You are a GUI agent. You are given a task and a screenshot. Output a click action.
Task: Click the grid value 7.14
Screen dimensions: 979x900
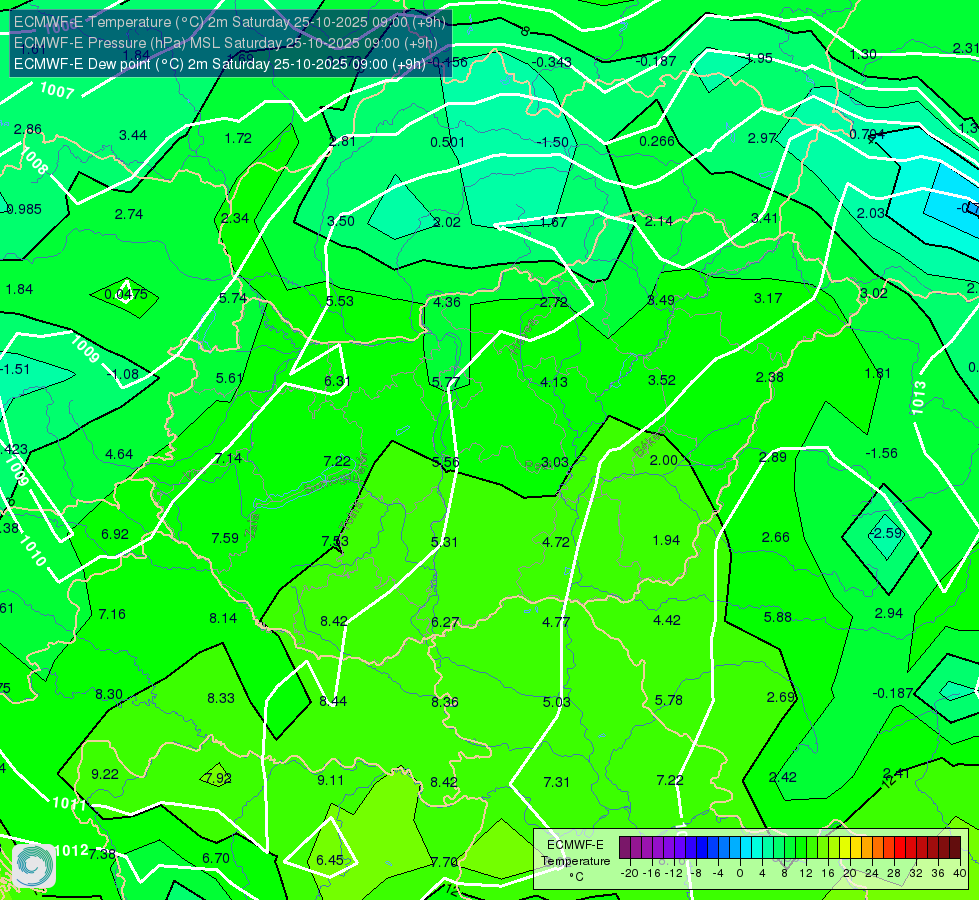[x=228, y=458]
